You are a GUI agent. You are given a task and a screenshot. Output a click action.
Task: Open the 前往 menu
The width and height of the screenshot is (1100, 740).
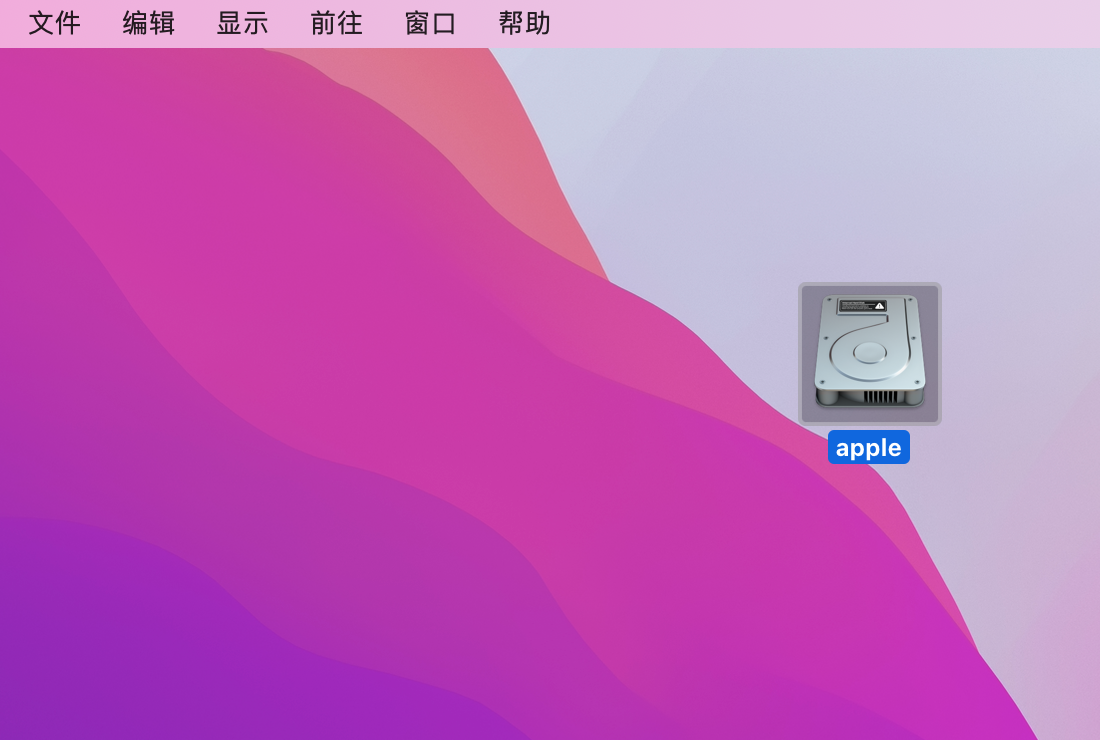click(337, 23)
